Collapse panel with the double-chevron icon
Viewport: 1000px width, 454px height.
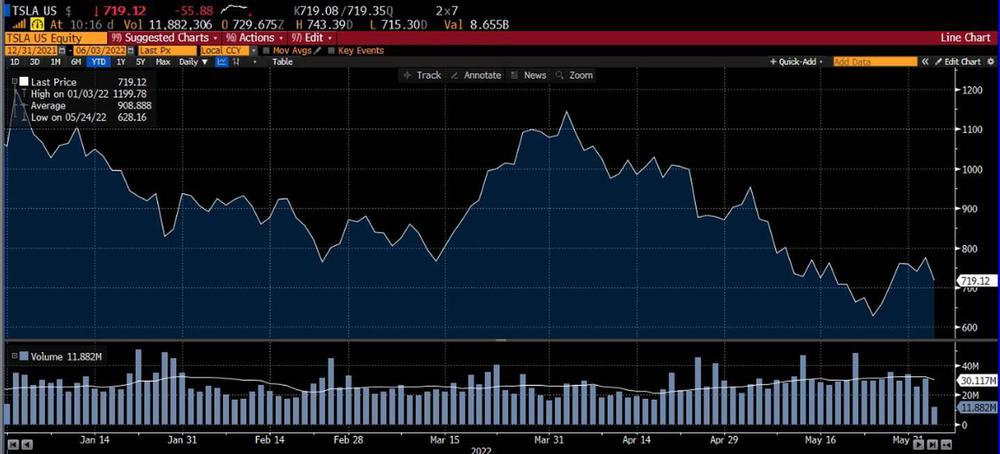[x=925, y=62]
